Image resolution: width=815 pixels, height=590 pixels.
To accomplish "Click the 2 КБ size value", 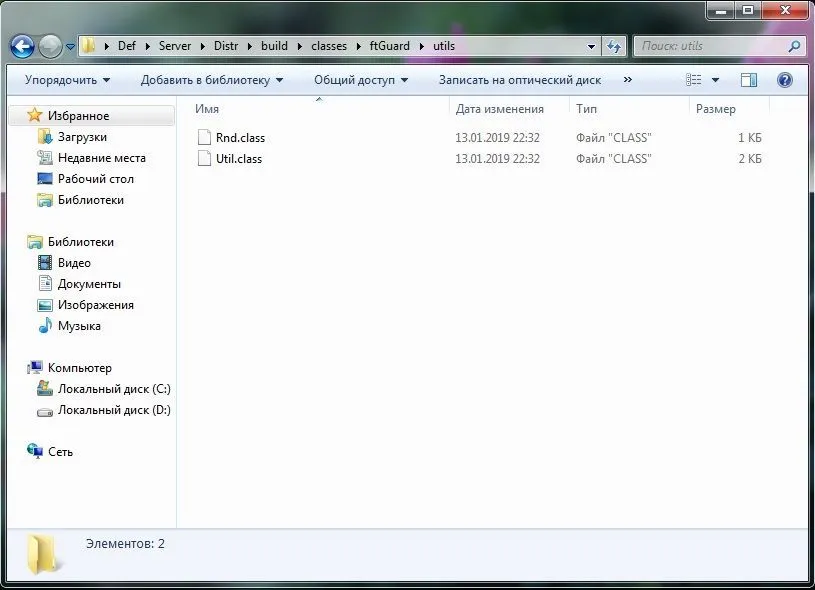I will (x=750, y=159).
